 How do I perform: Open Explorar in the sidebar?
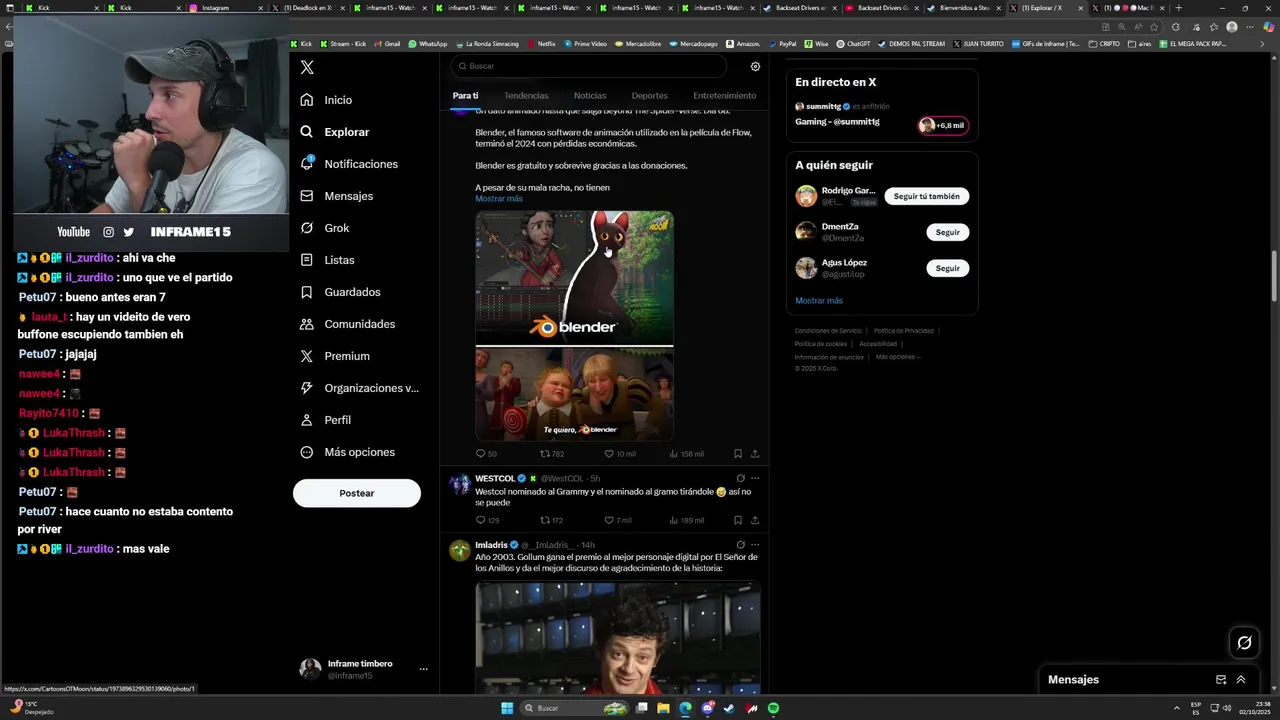335,132
